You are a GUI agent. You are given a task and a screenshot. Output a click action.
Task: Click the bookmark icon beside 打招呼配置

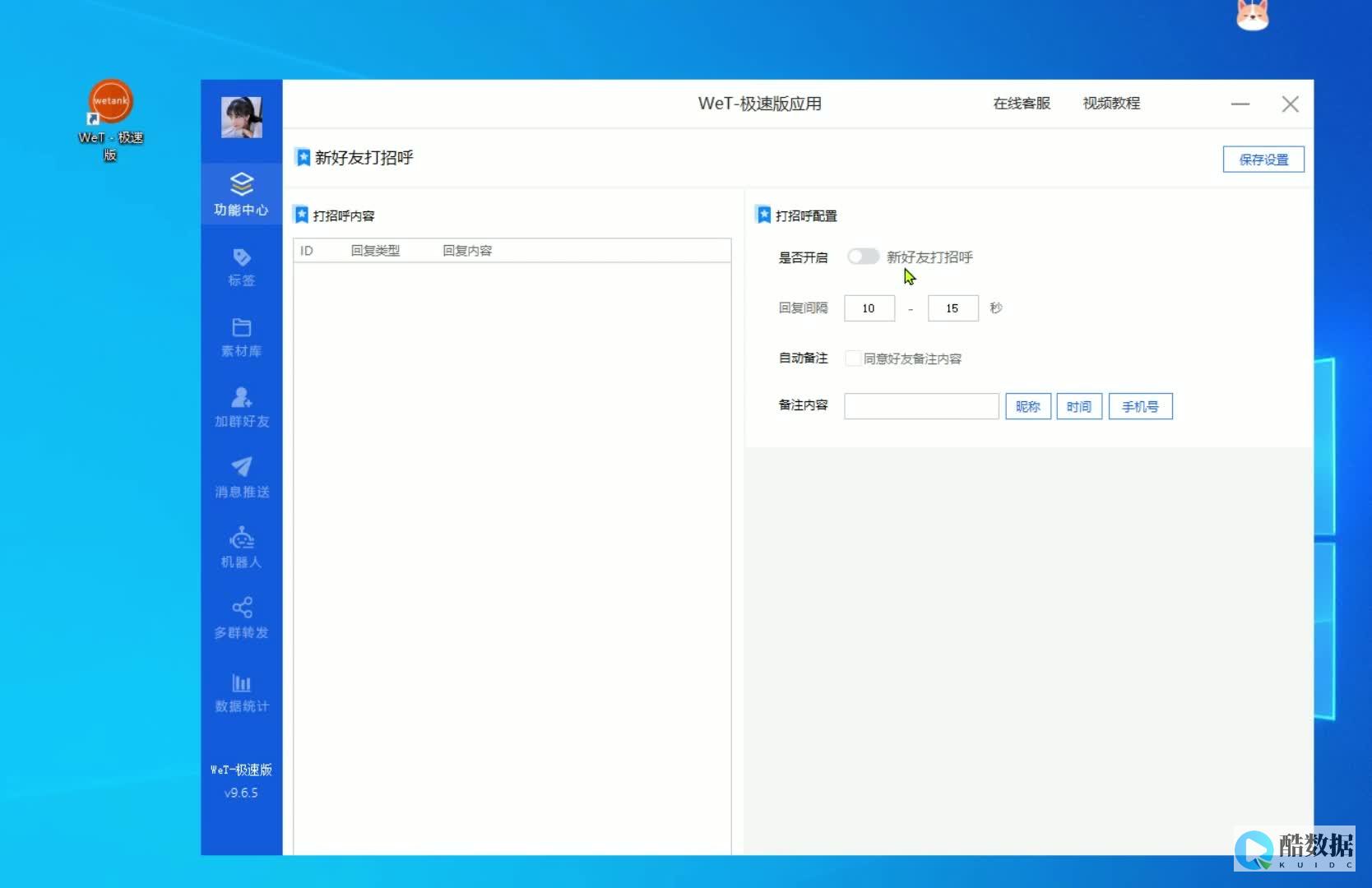coord(763,215)
